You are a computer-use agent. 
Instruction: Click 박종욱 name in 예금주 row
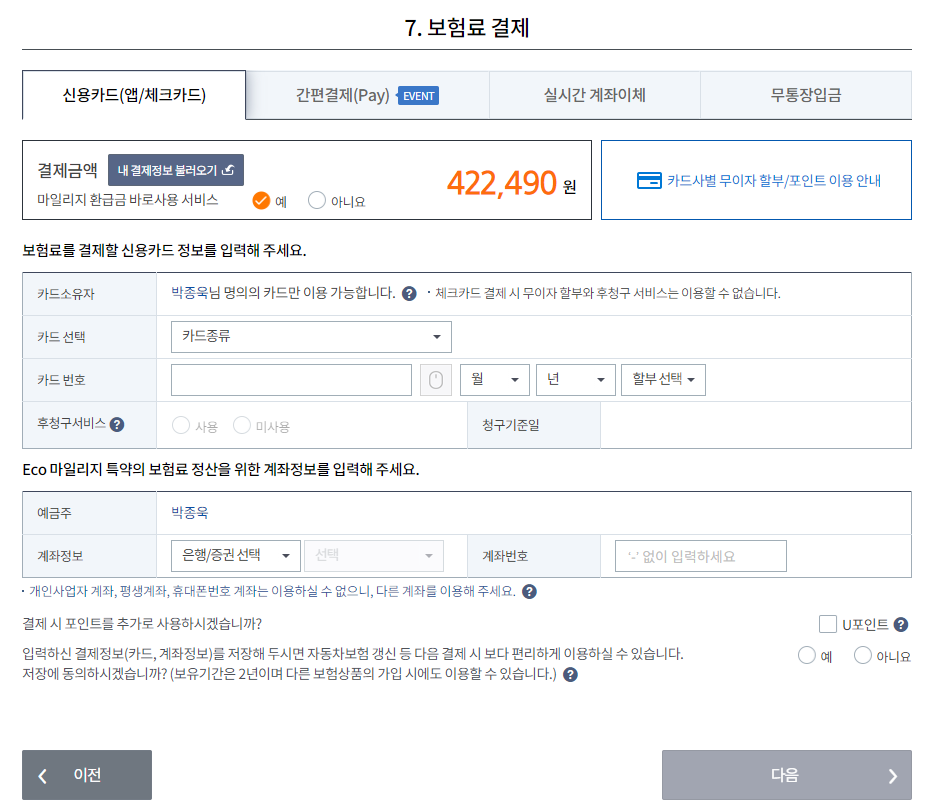coord(190,512)
